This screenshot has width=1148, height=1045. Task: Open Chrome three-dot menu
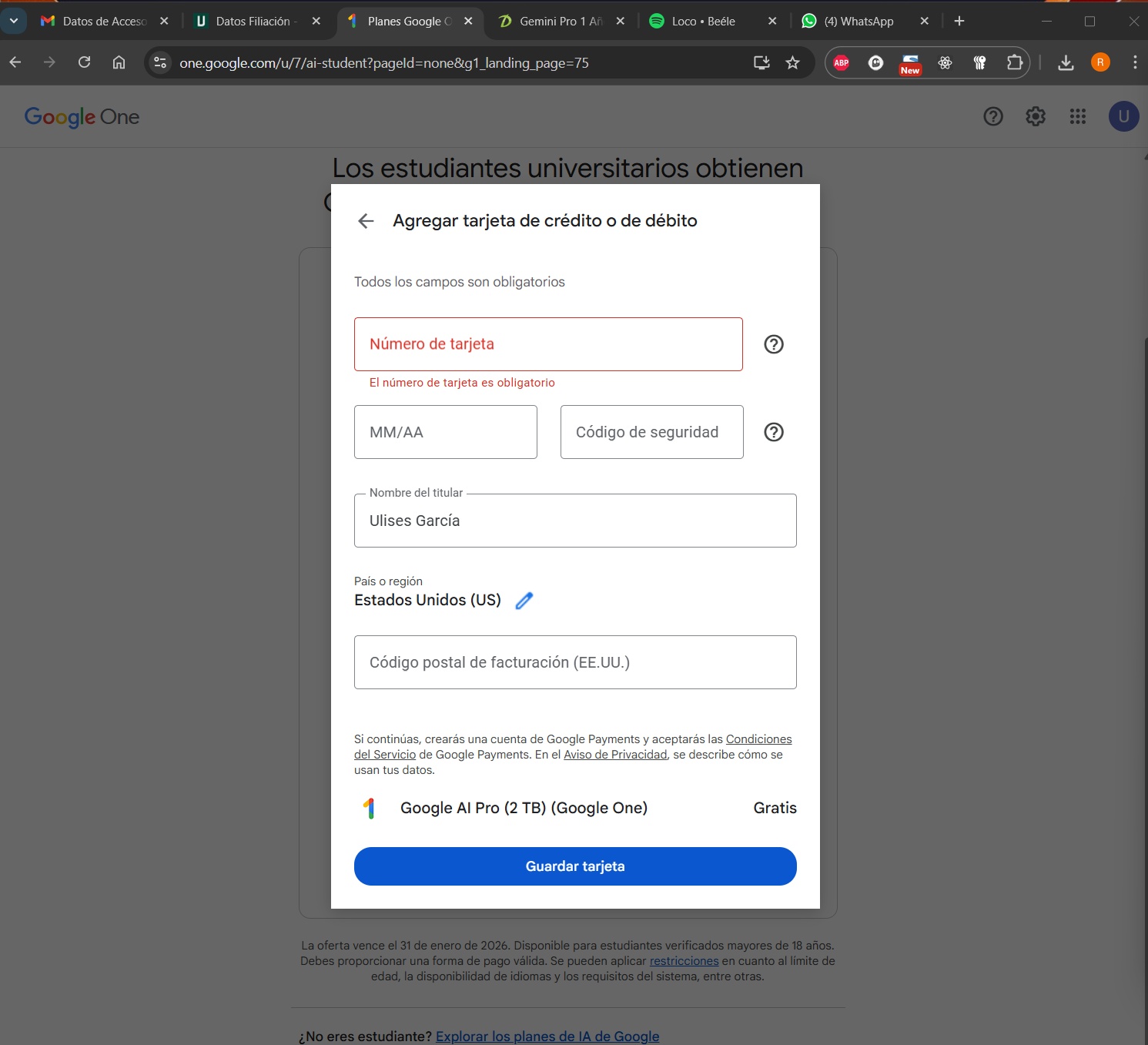point(1134,63)
